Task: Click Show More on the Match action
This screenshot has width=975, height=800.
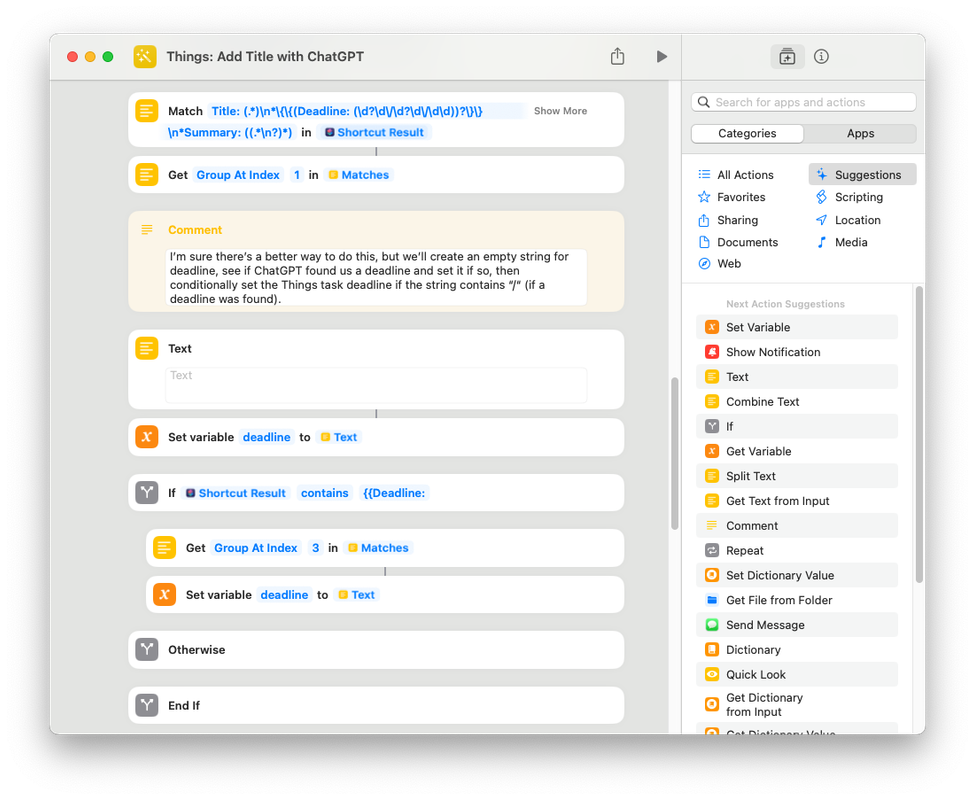Action: (560, 111)
